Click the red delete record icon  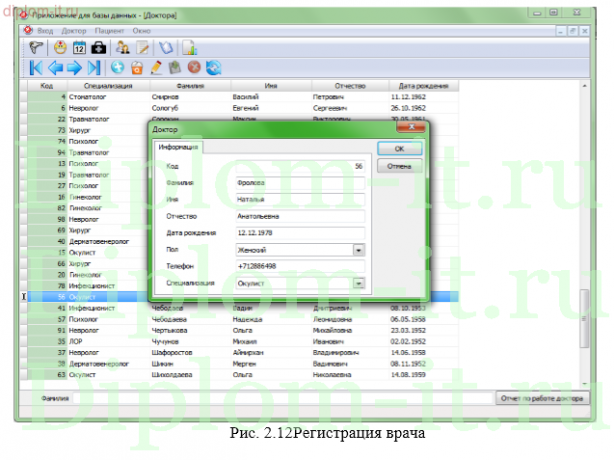pyautogui.click(x=193, y=68)
